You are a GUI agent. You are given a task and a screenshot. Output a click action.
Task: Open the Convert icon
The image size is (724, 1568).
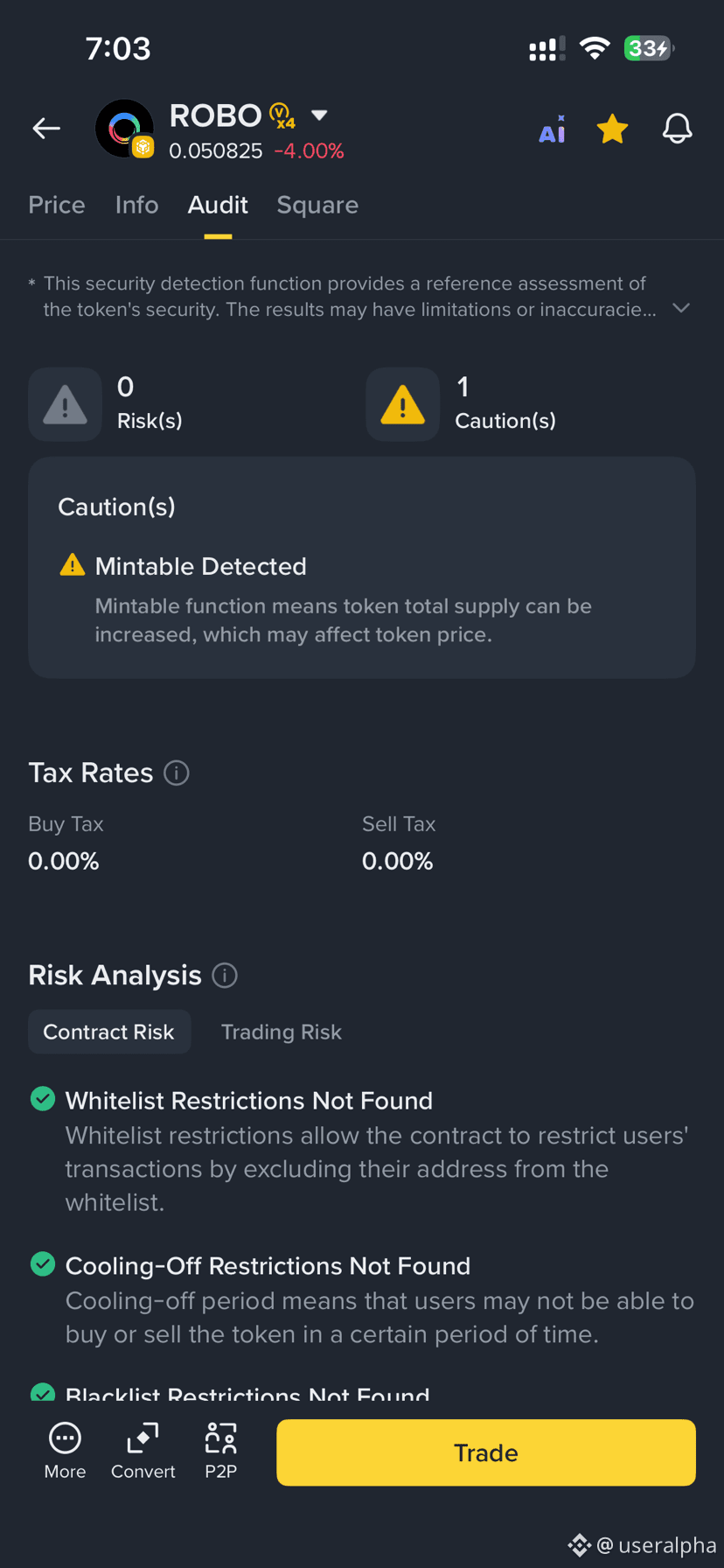pyautogui.click(x=143, y=1452)
